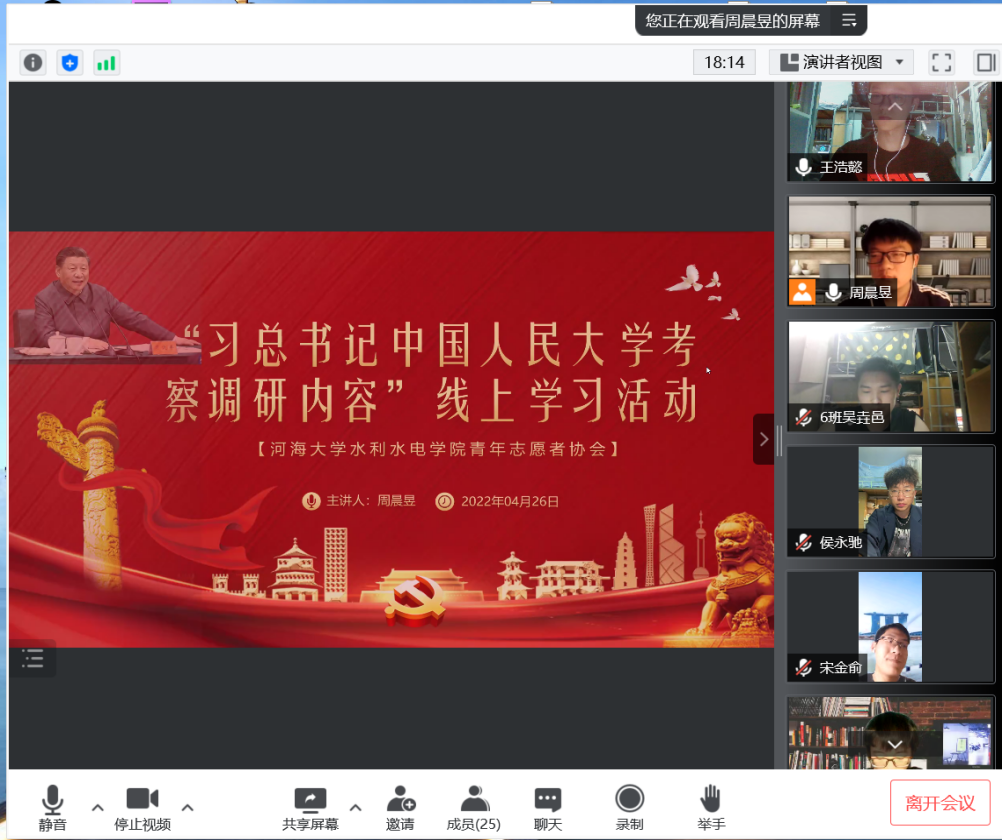Image resolution: width=1002 pixels, height=840 pixels.
Task: Expand audio options arrow beside mute
Action: [97, 807]
